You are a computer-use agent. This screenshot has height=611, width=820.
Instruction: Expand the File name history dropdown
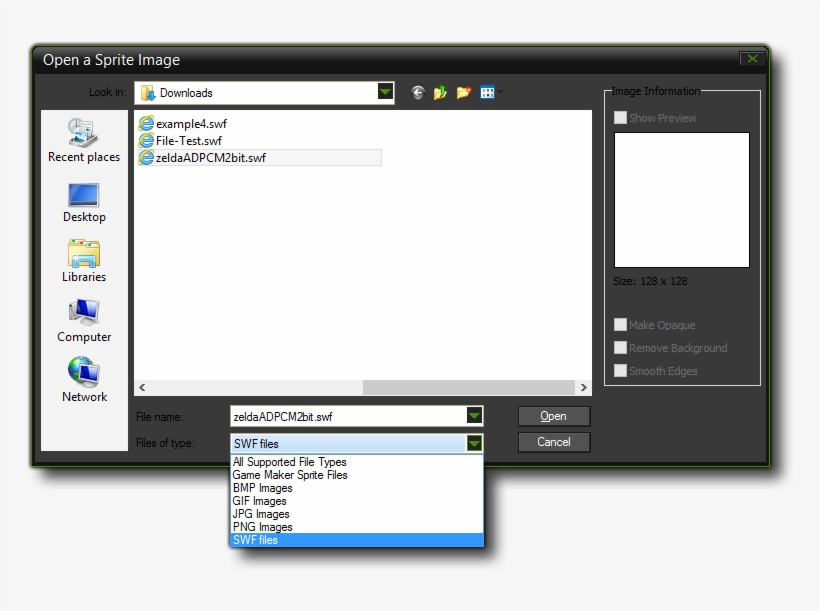pyautogui.click(x=472, y=416)
